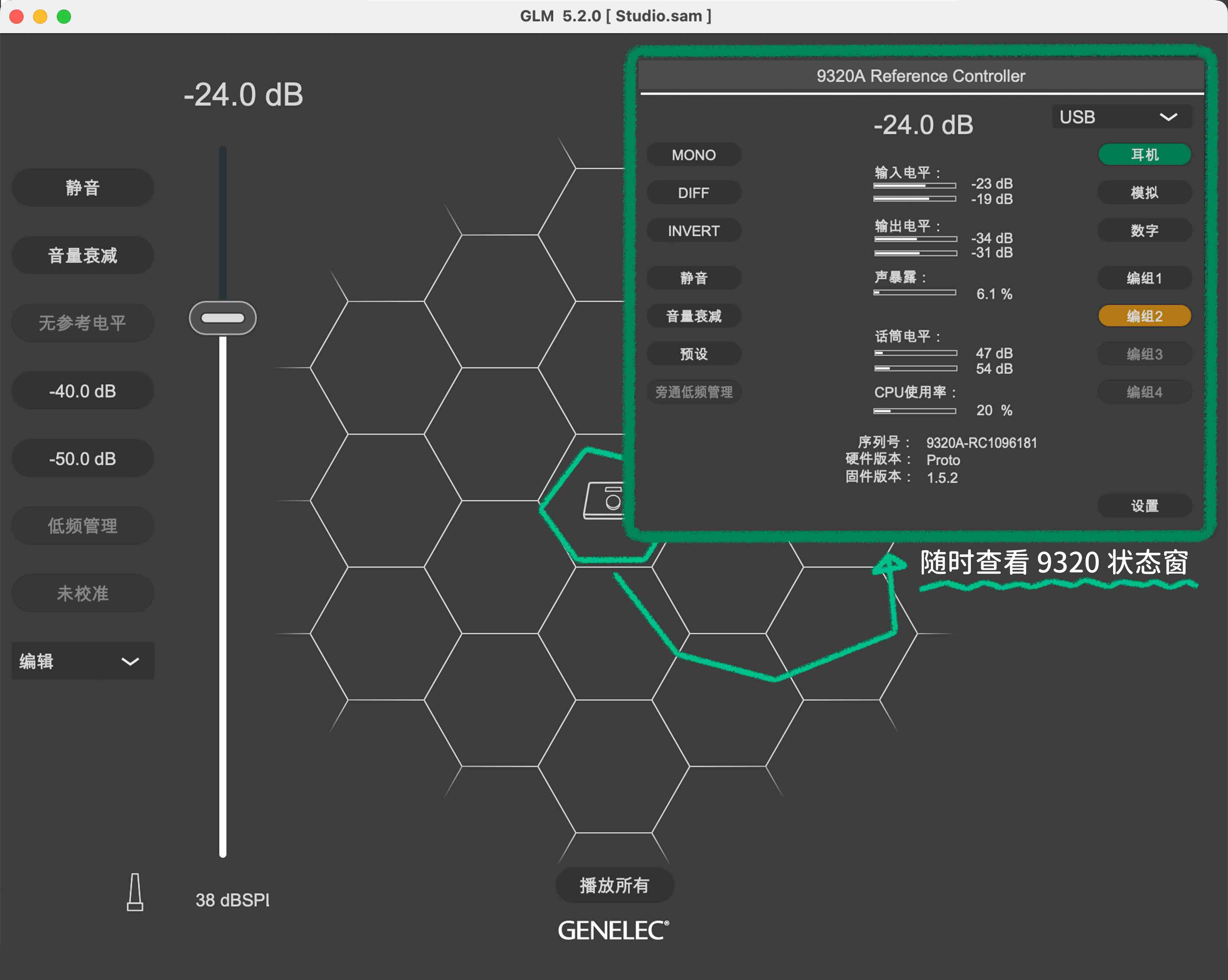Viewport: 1228px width, 980px height.
Task: Click the 9320A controller device icon in grid
Action: pyautogui.click(x=605, y=500)
